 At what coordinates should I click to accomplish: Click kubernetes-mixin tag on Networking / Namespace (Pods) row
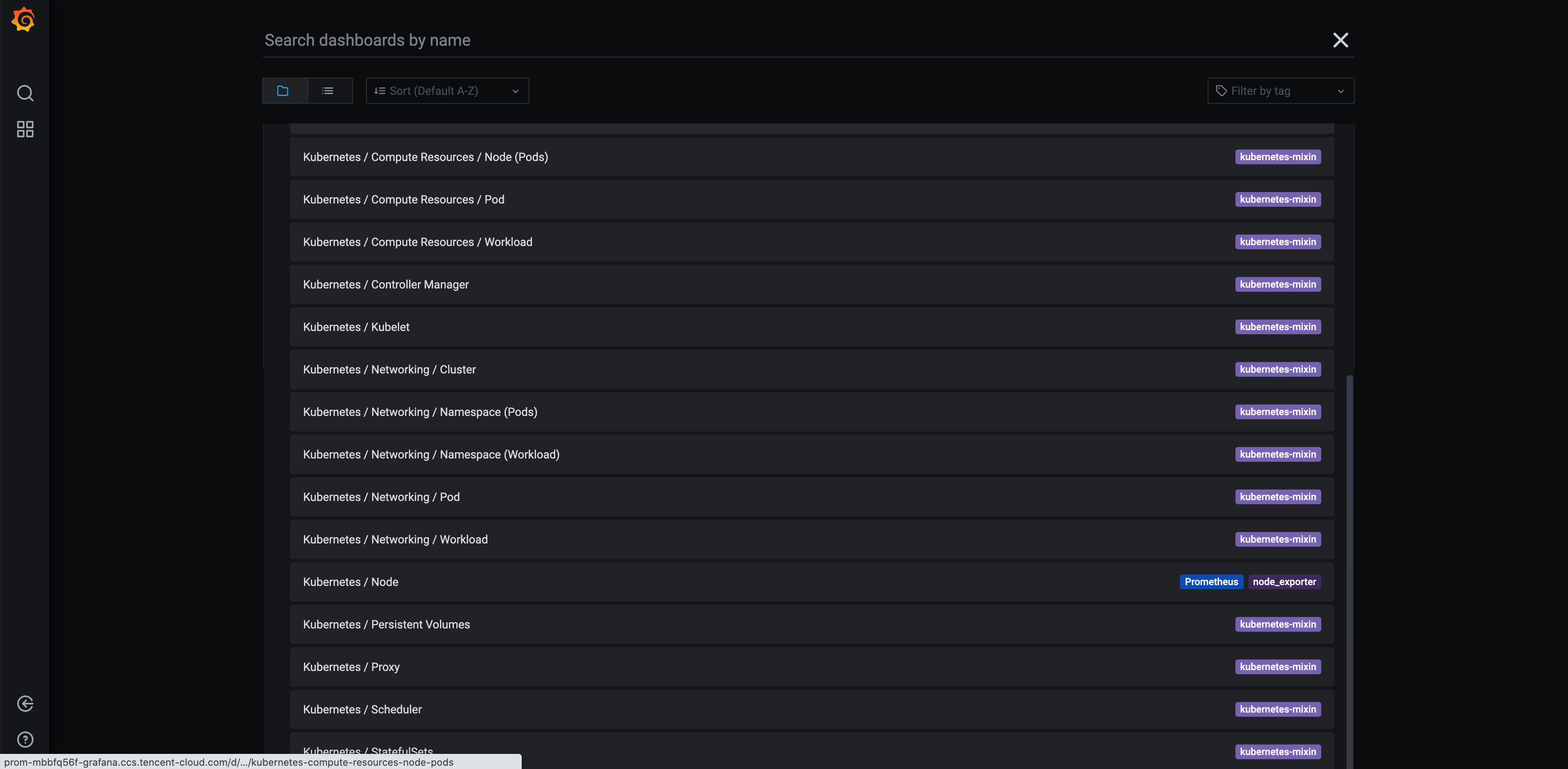coord(1278,412)
